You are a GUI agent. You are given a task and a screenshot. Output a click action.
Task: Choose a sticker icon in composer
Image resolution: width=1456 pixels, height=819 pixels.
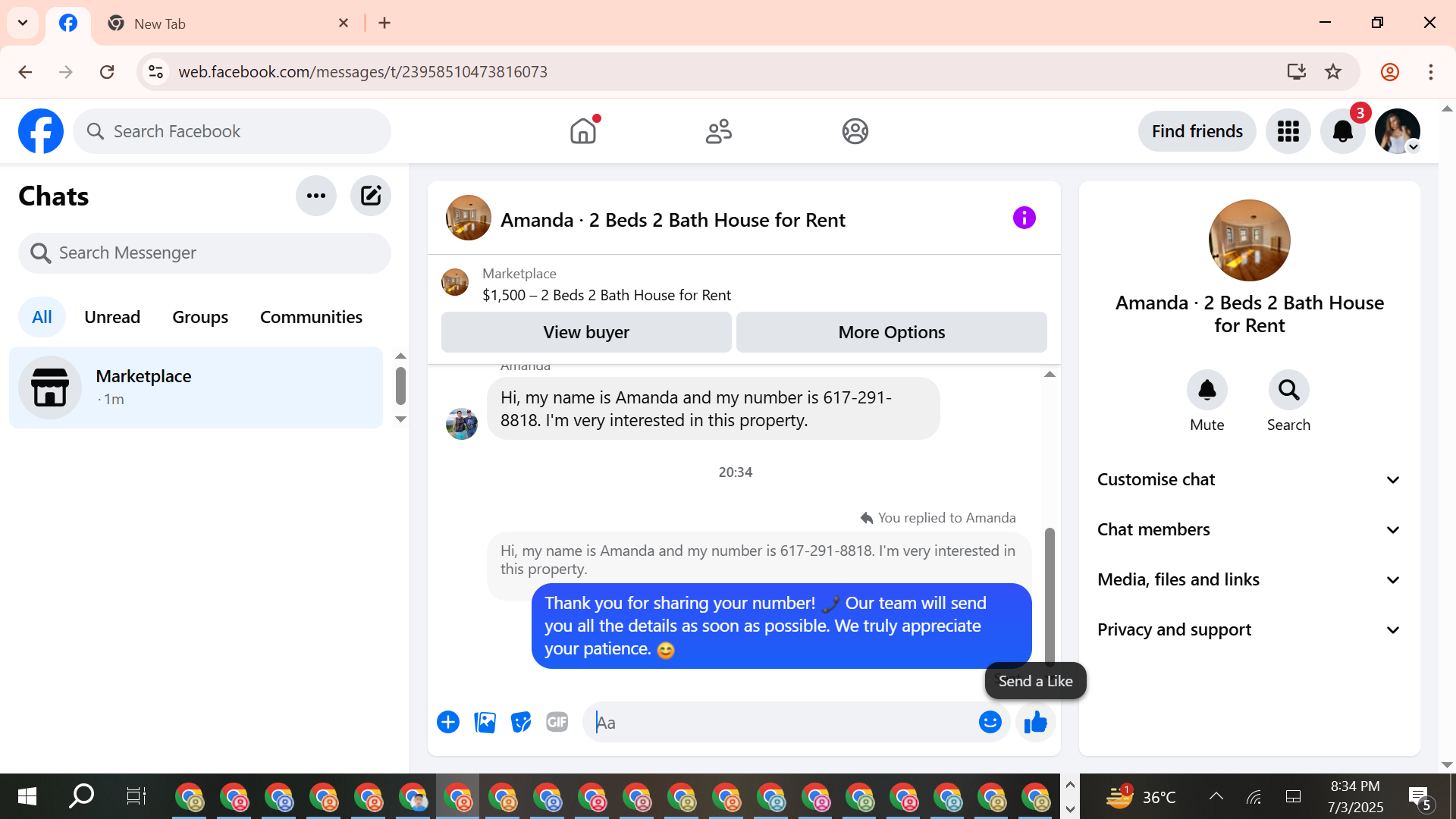tap(521, 723)
